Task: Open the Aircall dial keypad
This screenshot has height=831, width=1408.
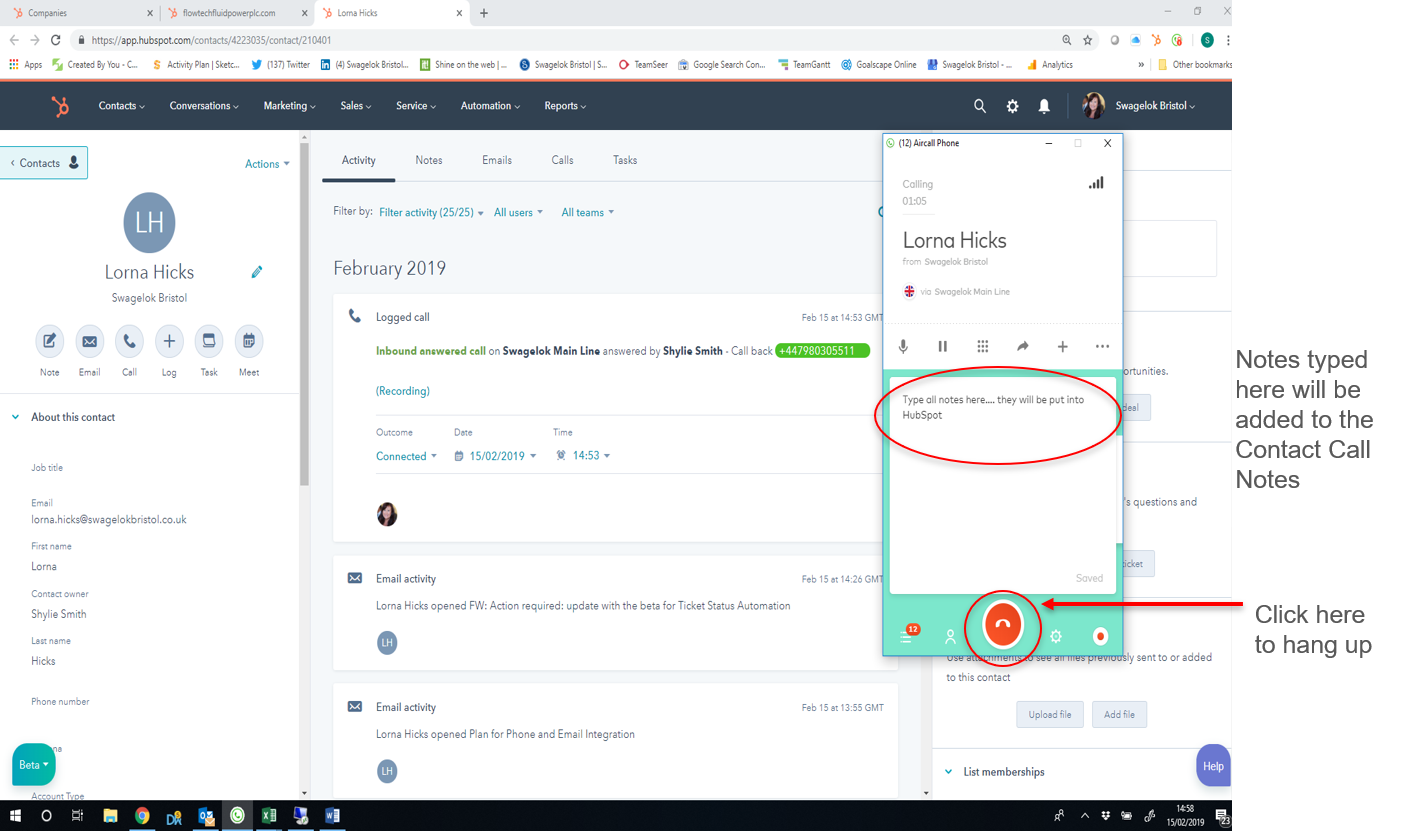Action: click(x=983, y=346)
